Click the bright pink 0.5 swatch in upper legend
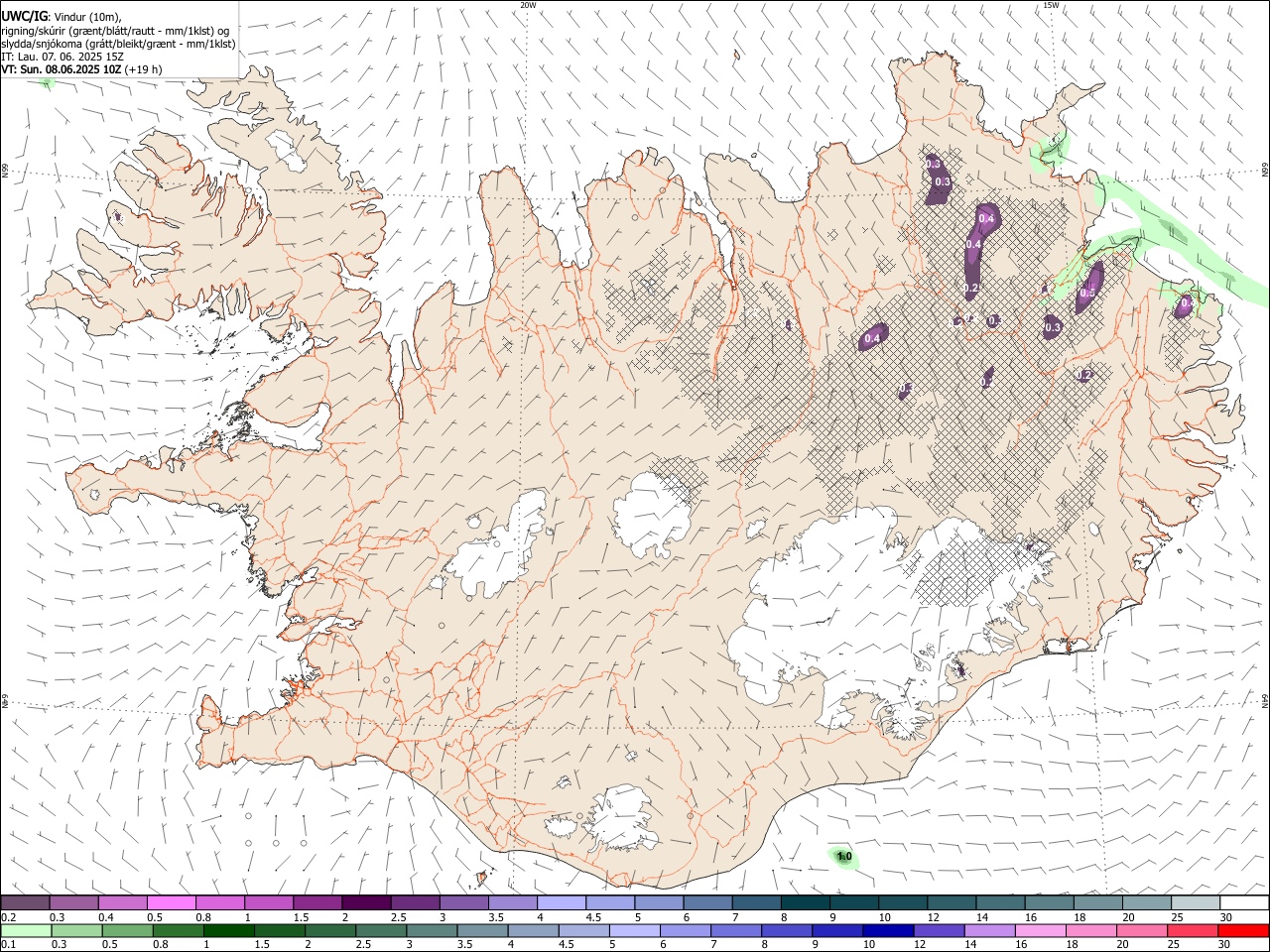 (171, 902)
